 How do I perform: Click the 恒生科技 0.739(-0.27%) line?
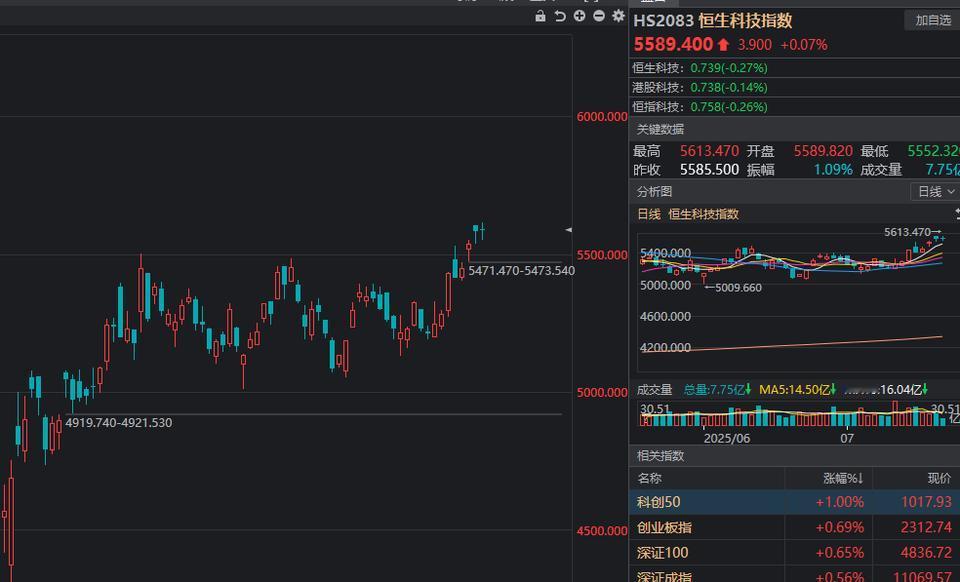[x=700, y=68]
